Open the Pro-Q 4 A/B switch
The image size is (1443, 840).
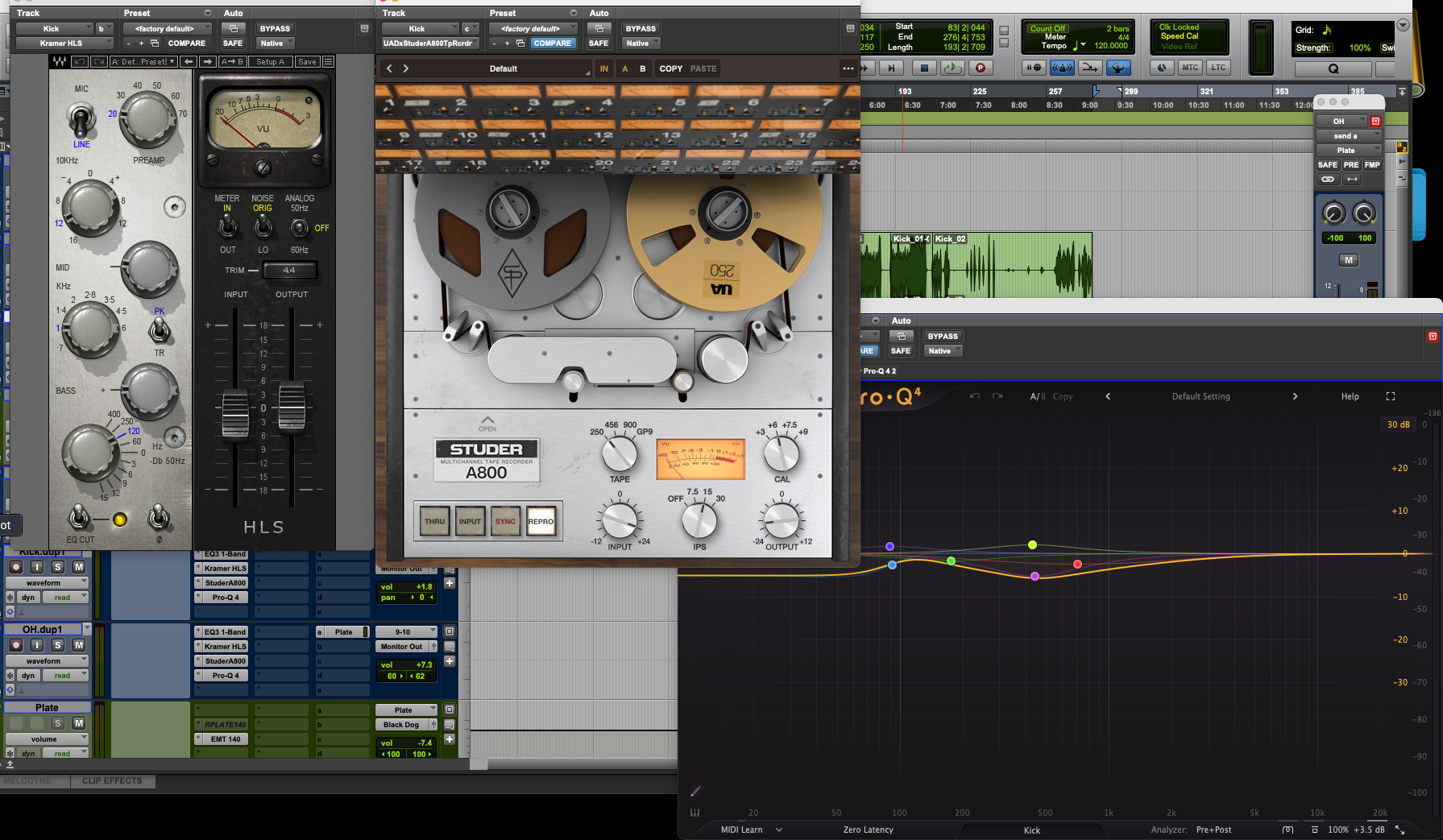coord(1038,396)
